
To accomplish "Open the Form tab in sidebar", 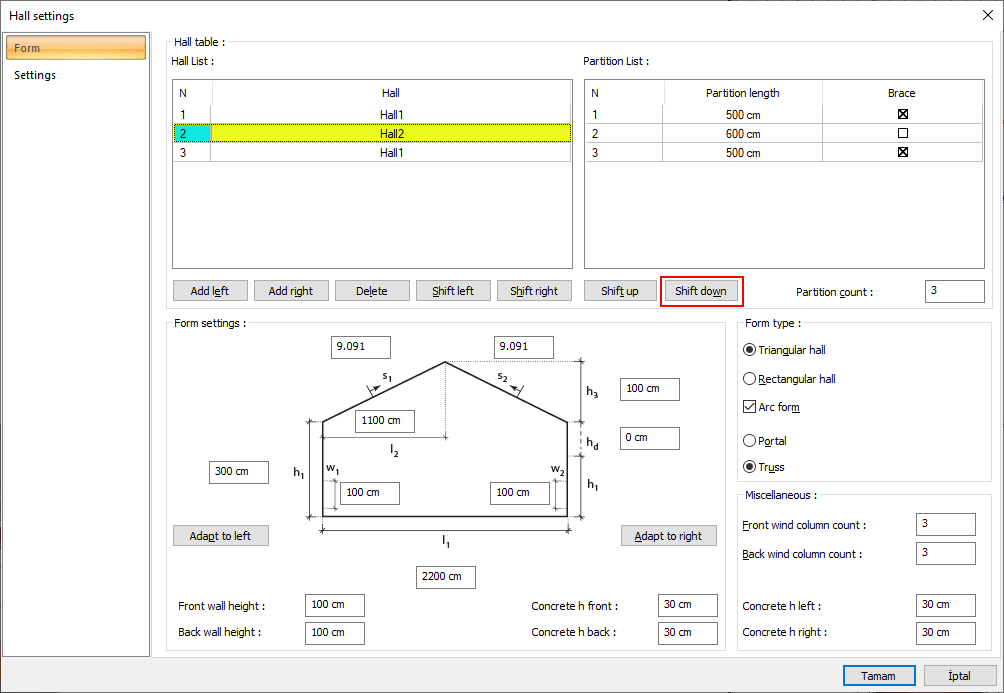I will tap(76, 48).
